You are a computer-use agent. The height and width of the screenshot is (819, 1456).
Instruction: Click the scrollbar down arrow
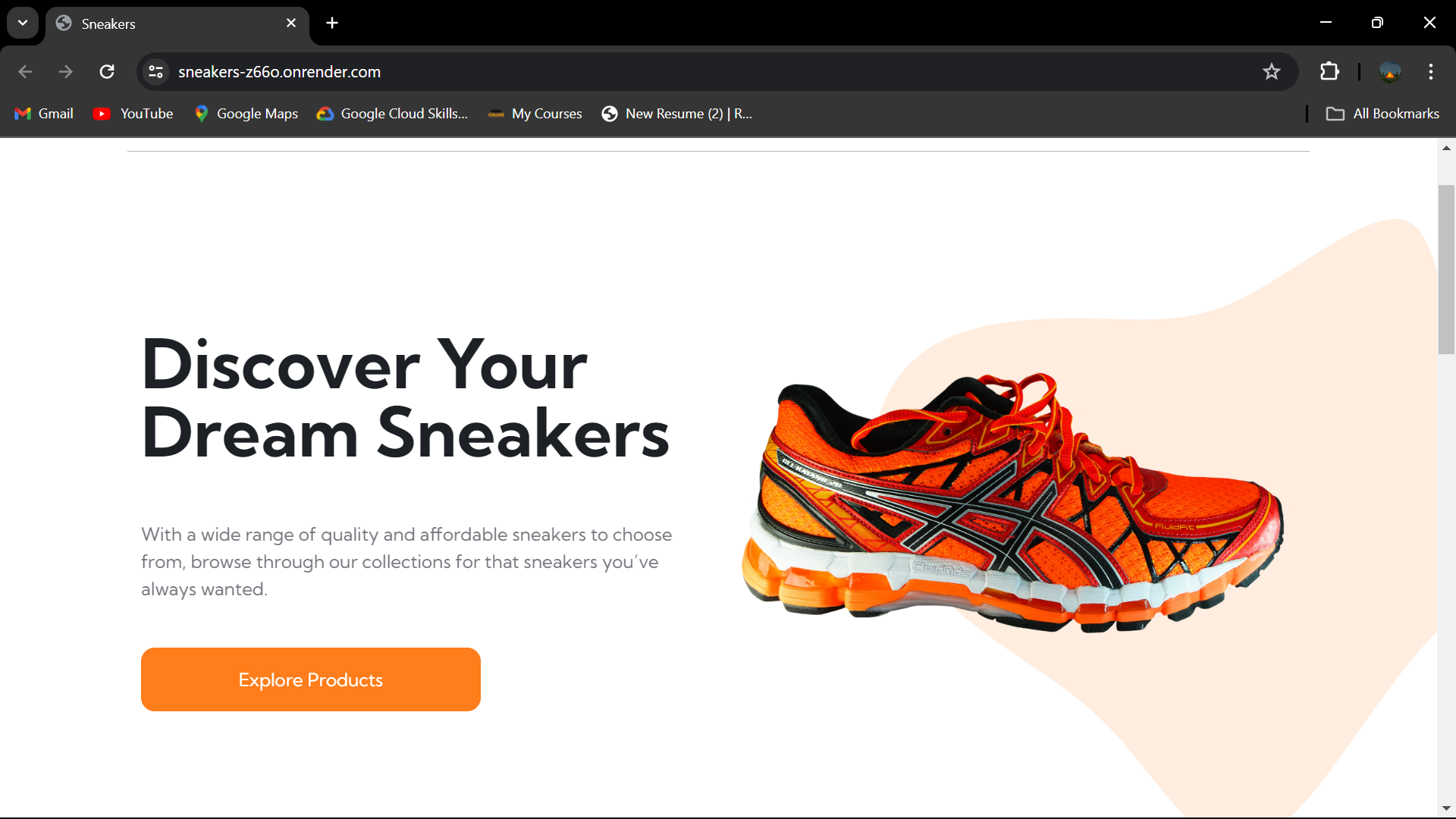pos(1446,808)
